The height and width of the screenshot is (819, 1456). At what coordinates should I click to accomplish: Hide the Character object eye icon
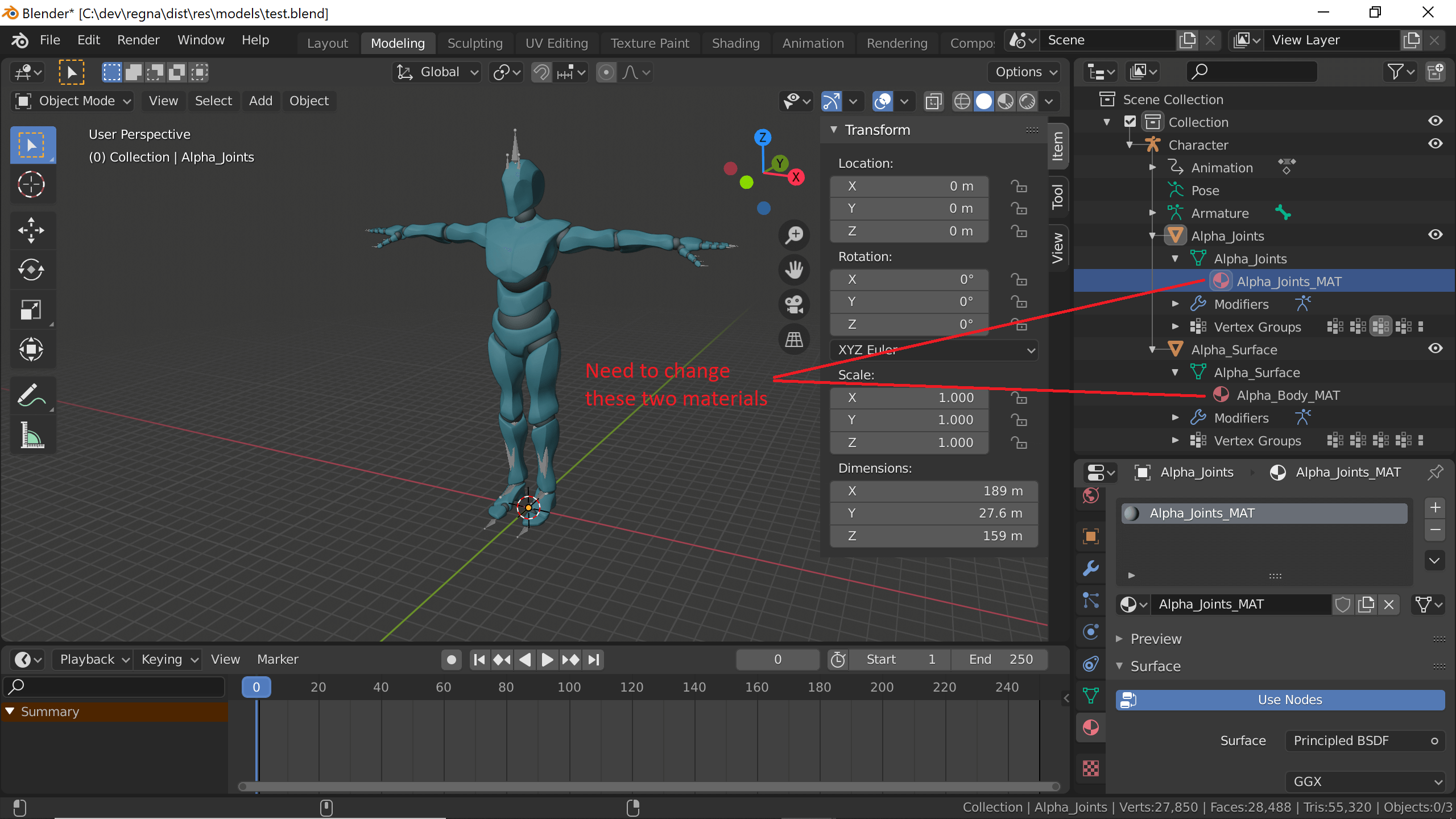coord(1435,144)
